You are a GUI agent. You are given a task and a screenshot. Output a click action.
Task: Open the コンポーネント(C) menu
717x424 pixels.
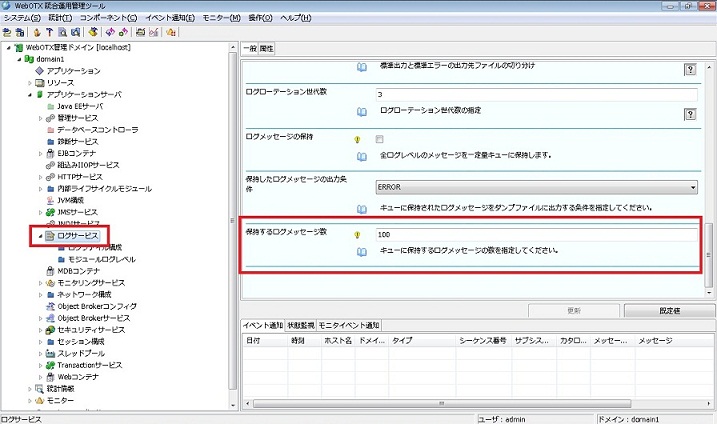108,18
